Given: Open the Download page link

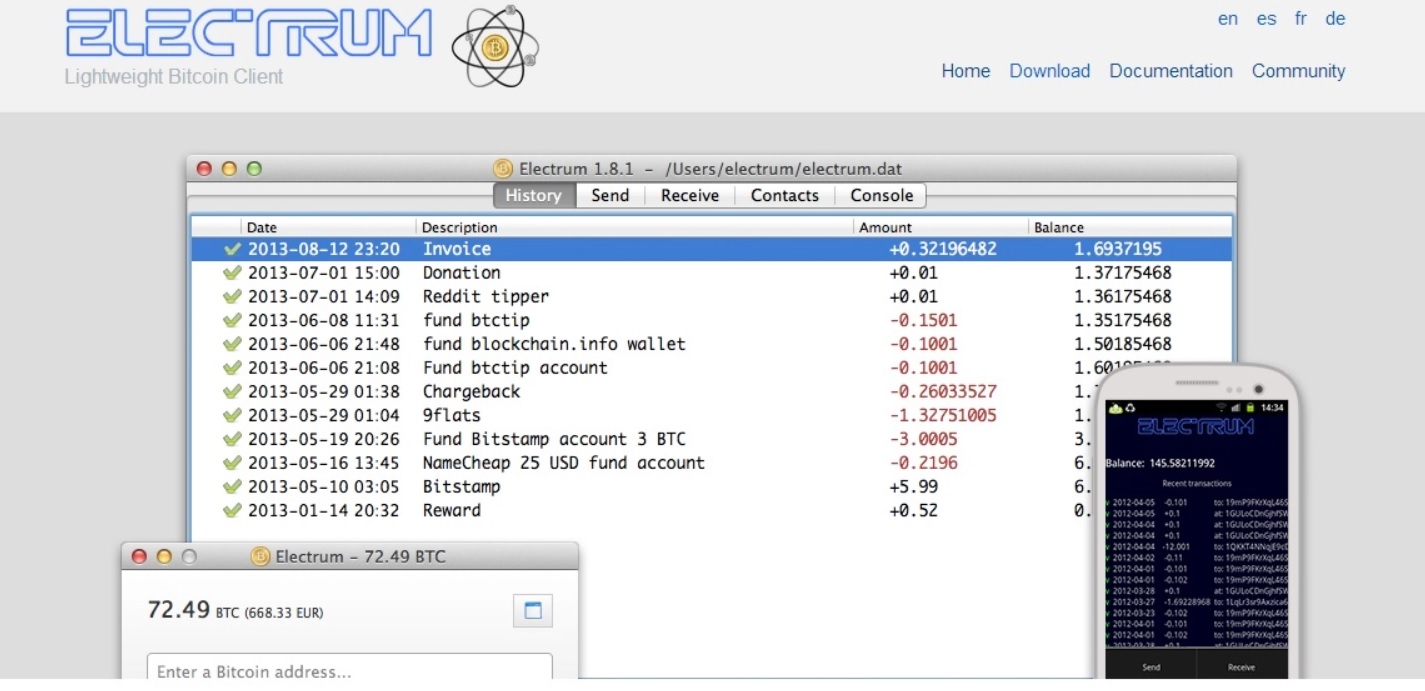Looking at the screenshot, I should point(1049,71).
